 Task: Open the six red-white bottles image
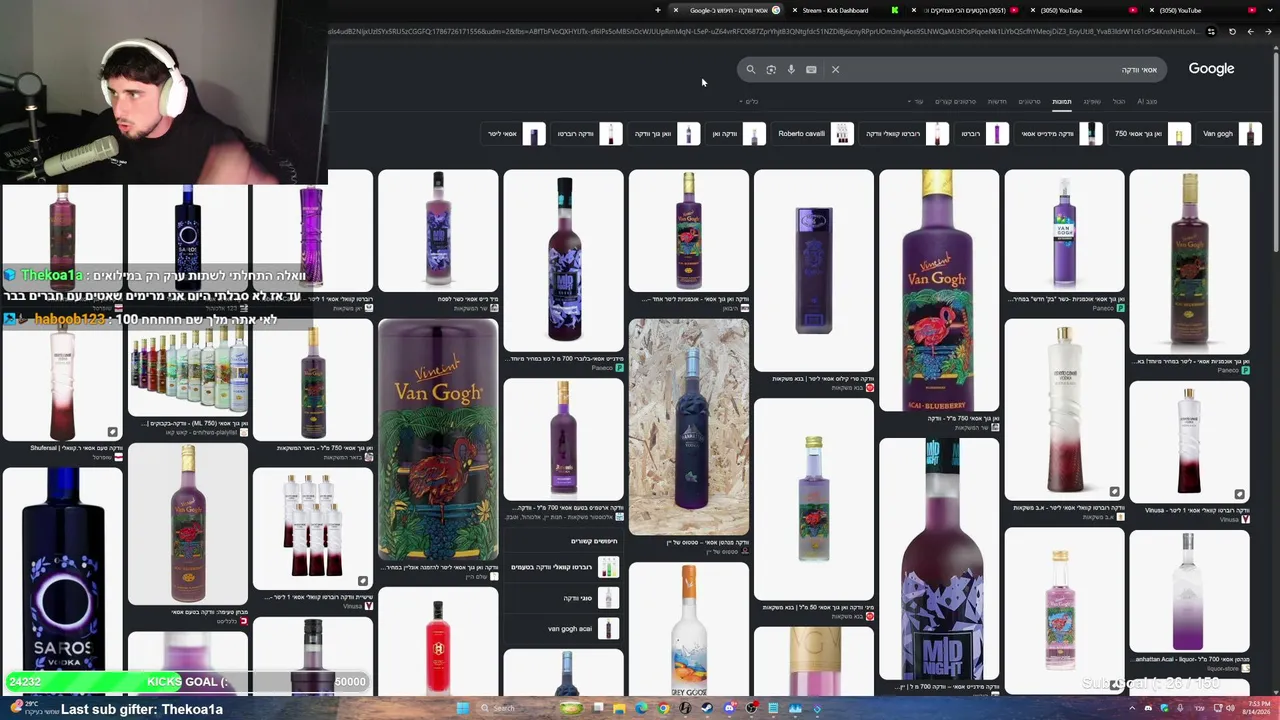313,529
